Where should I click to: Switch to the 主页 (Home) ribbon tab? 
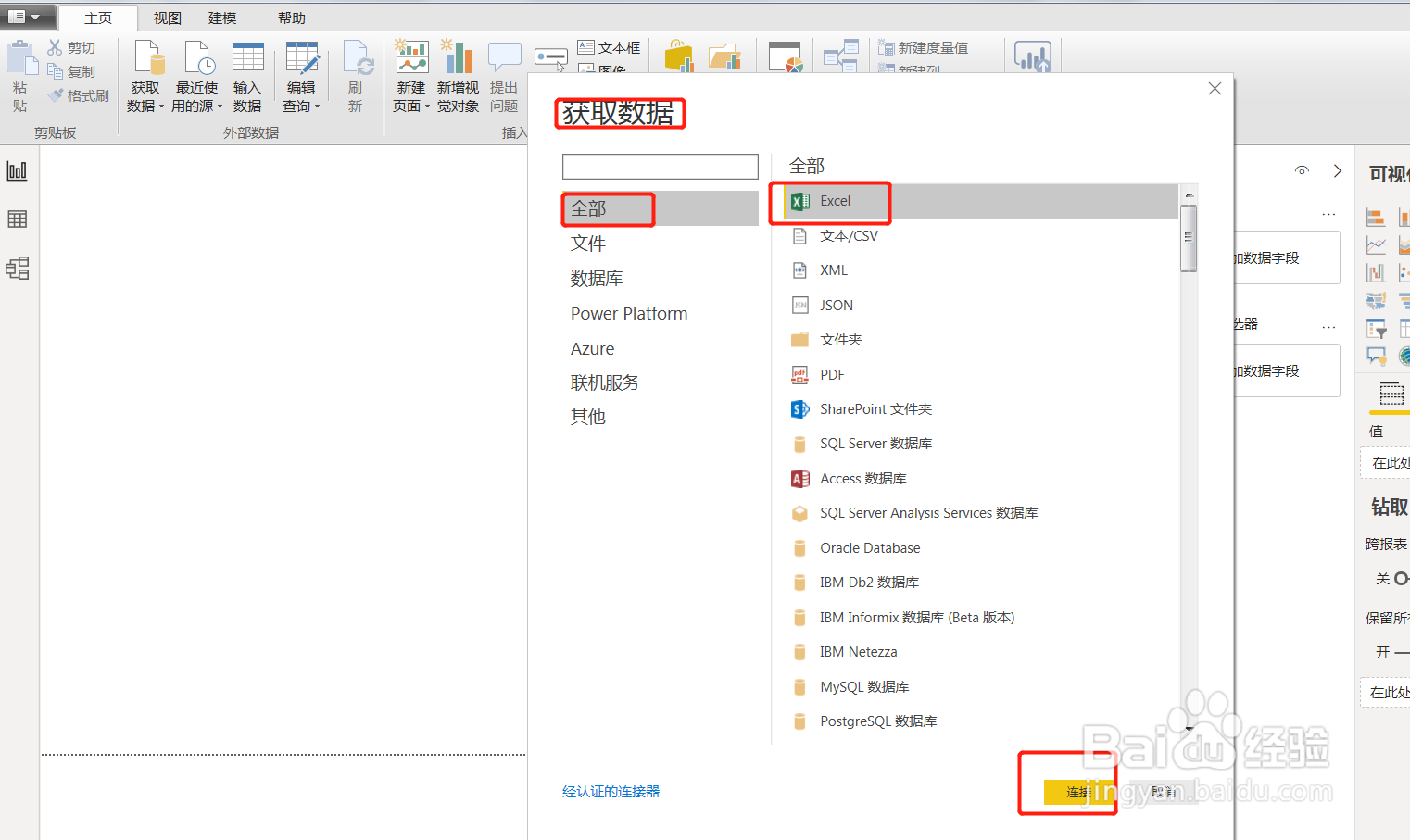click(98, 18)
